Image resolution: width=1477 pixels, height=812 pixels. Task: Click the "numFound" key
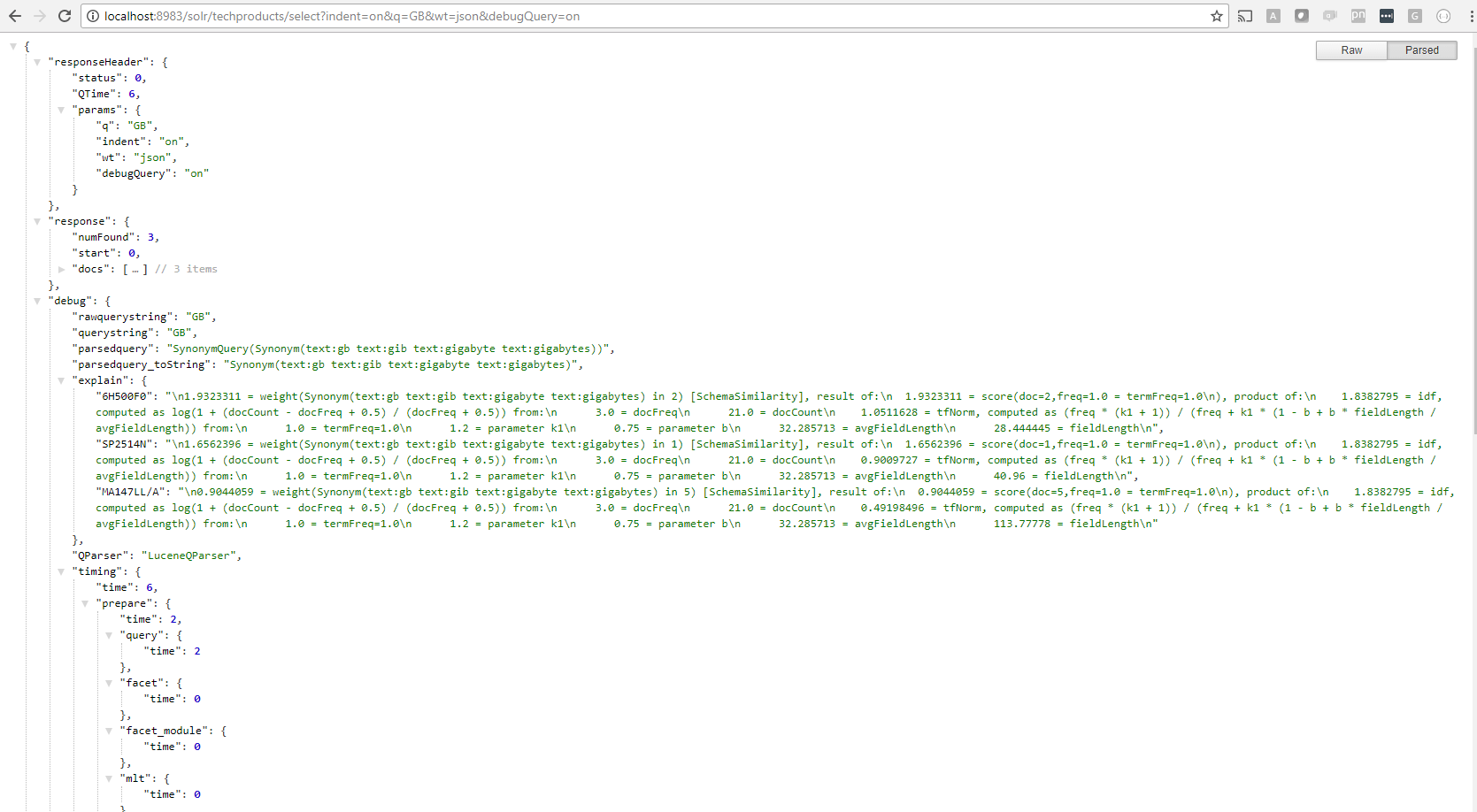pos(104,237)
